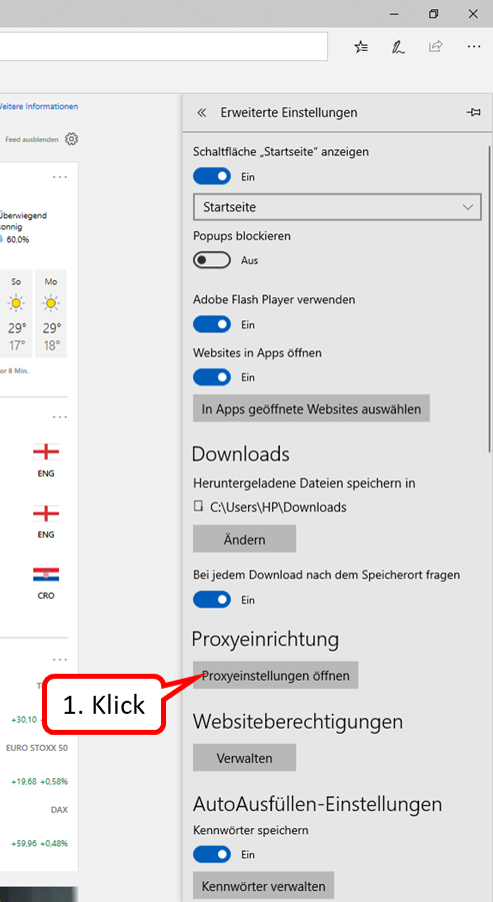Click the DAX index entry

pos(59,809)
